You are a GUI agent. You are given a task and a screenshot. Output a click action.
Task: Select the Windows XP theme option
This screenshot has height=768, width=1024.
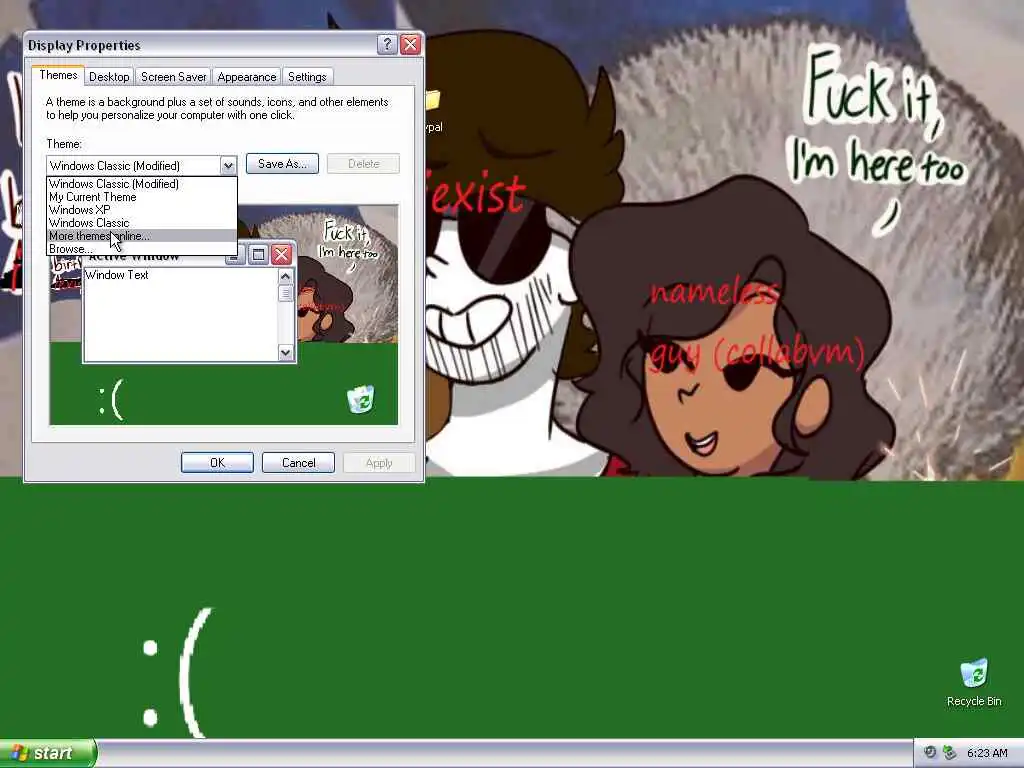click(x=142, y=210)
